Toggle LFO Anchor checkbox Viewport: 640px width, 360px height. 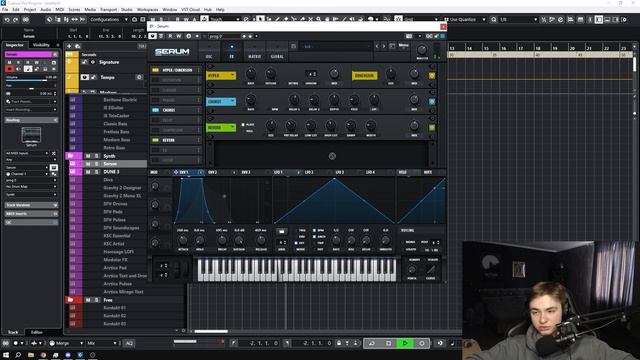pyautogui.click(x=314, y=237)
